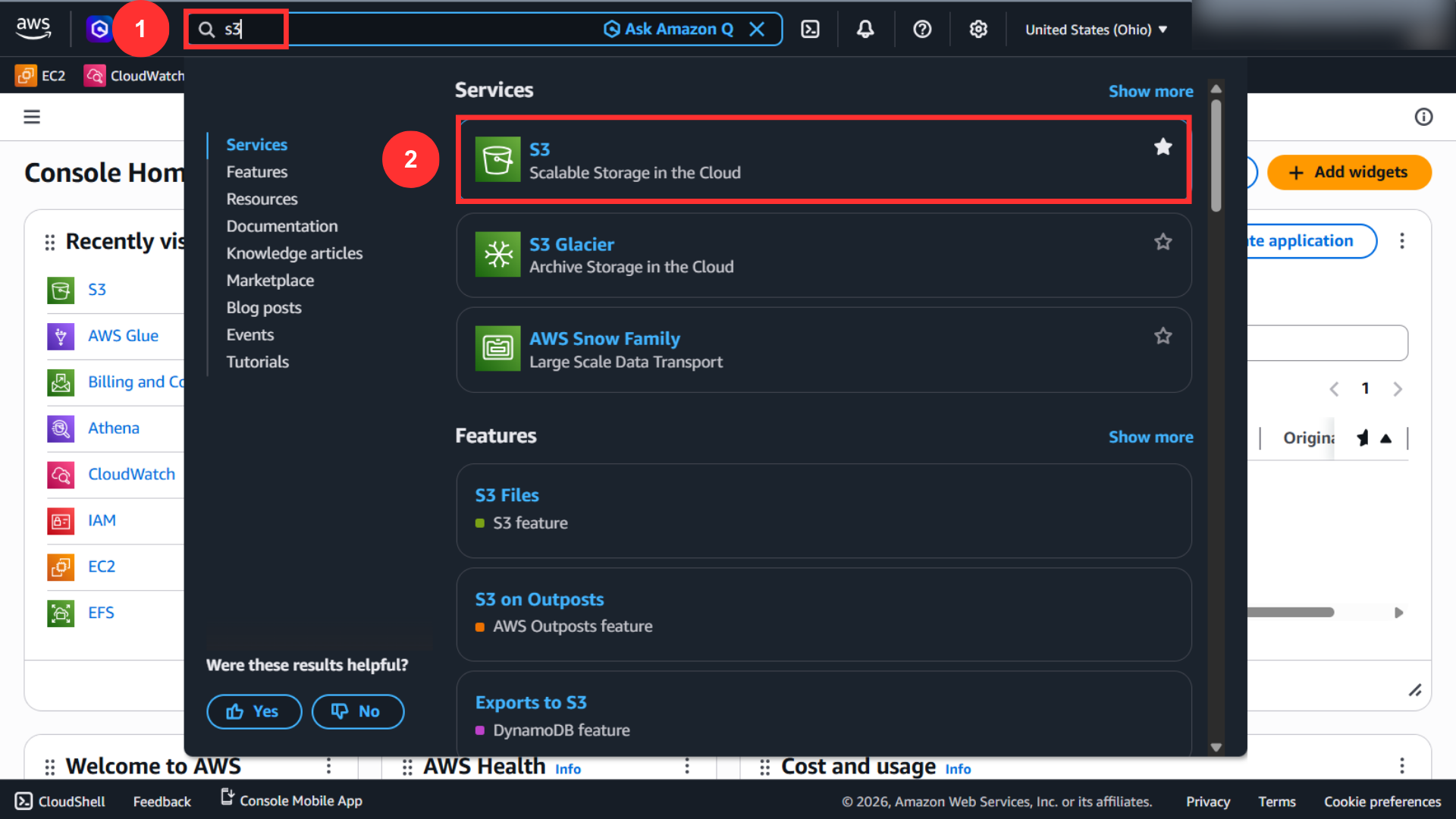Open S3 Files feature result
The width and height of the screenshot is (1456, 819).
tap(824, 510)
